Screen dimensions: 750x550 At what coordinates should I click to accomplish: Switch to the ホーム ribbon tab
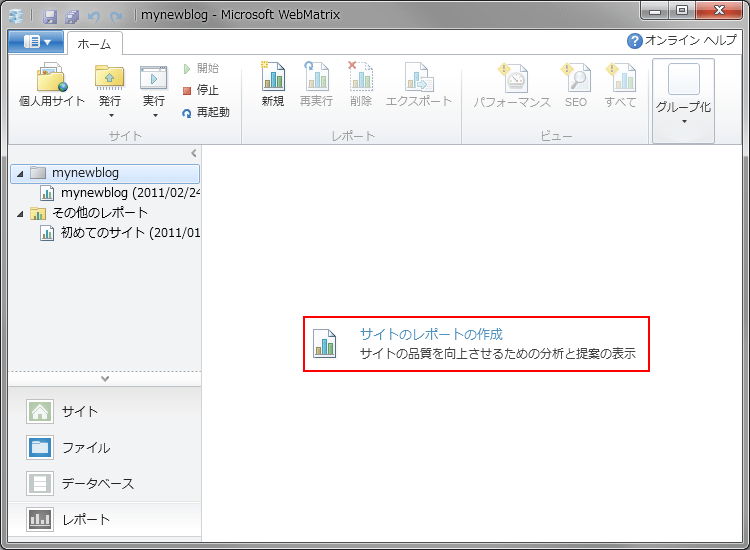(x=94, y=44)
